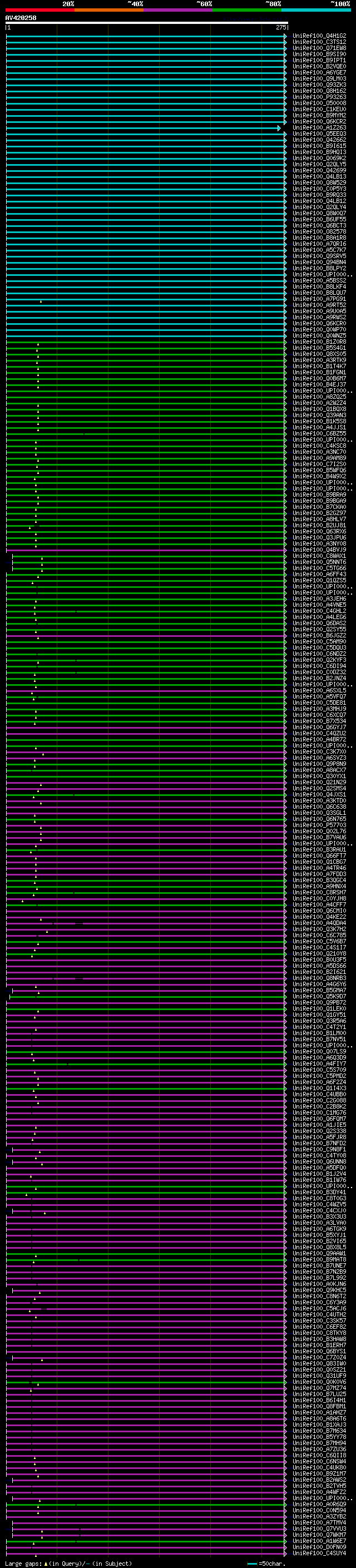The height and width of the screenshot is (1568, 356).
Task: Select hit label UniRef100_D0FN09
Action: 319,1547
